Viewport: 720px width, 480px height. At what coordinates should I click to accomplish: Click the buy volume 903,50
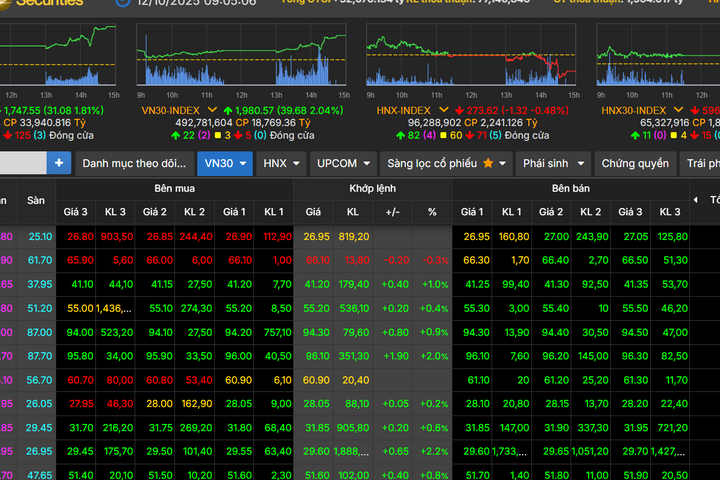117,237
